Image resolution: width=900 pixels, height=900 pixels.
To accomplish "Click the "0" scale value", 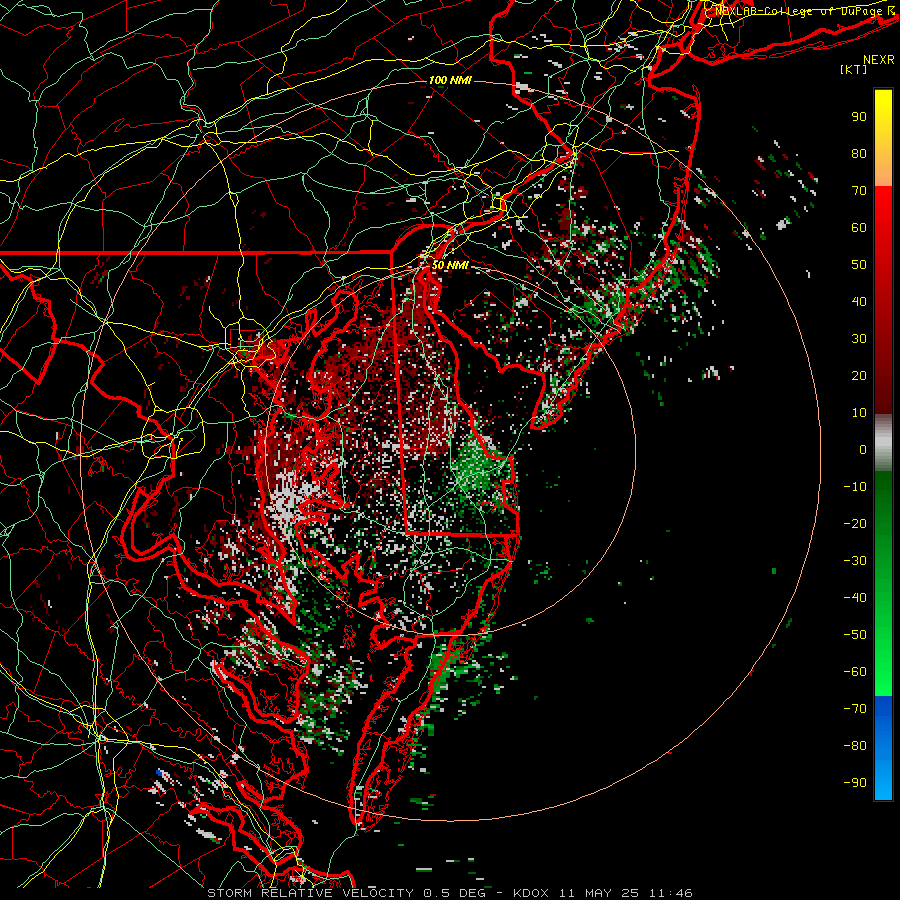I will 863,450.
